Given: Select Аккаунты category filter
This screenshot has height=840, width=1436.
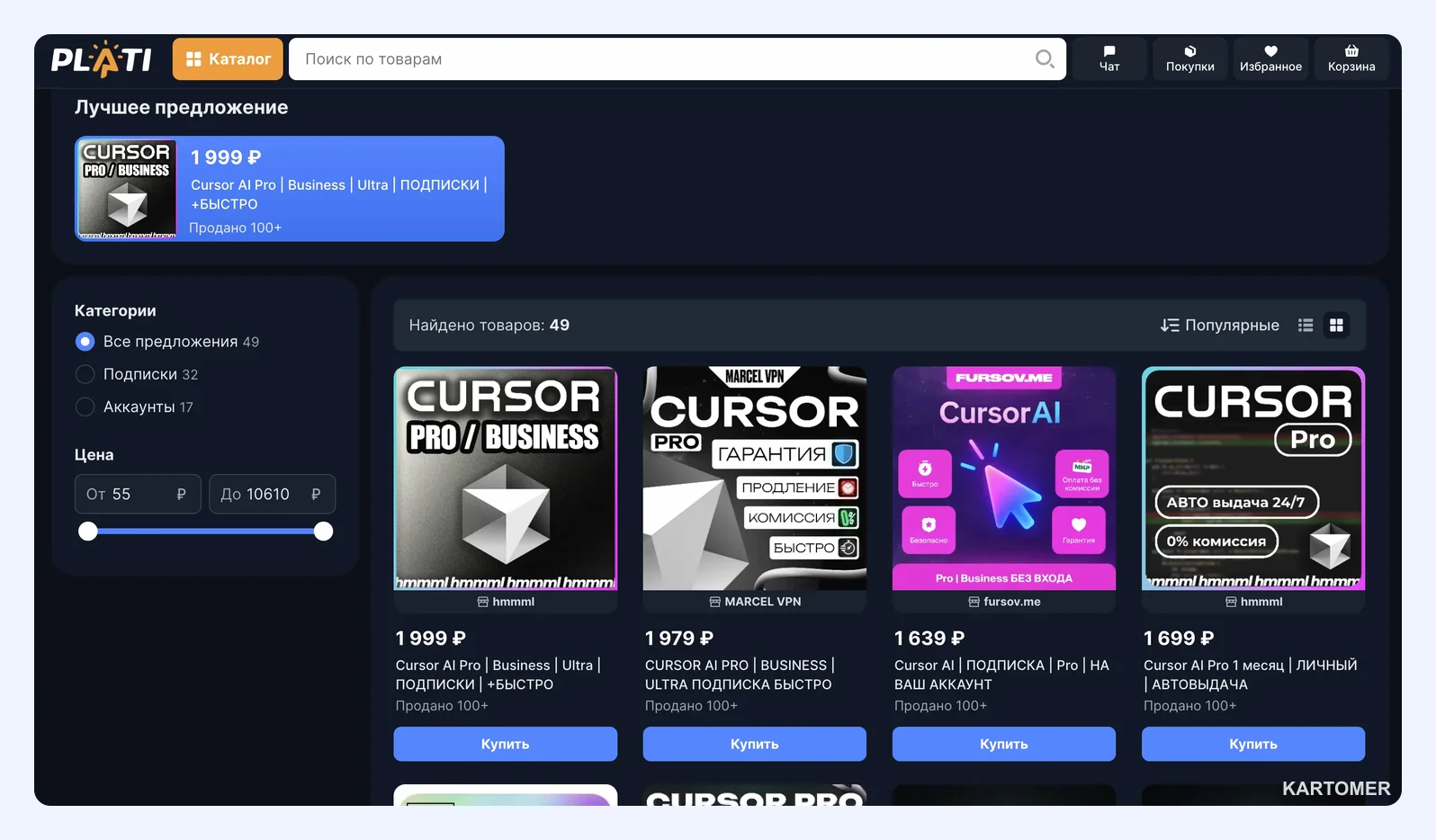Looking at the screenshot, I should (135, 407).
